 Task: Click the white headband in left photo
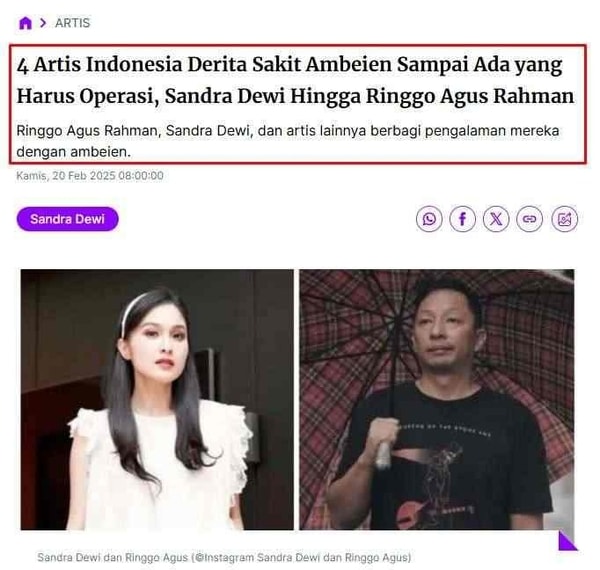click(x=130, y=313)
